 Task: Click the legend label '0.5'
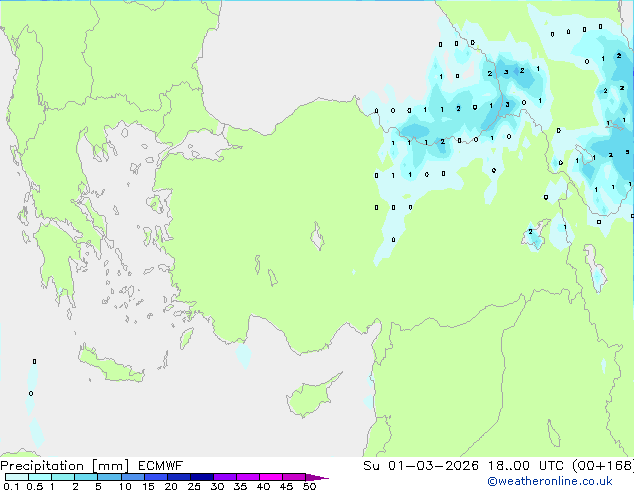pos(34,486)
